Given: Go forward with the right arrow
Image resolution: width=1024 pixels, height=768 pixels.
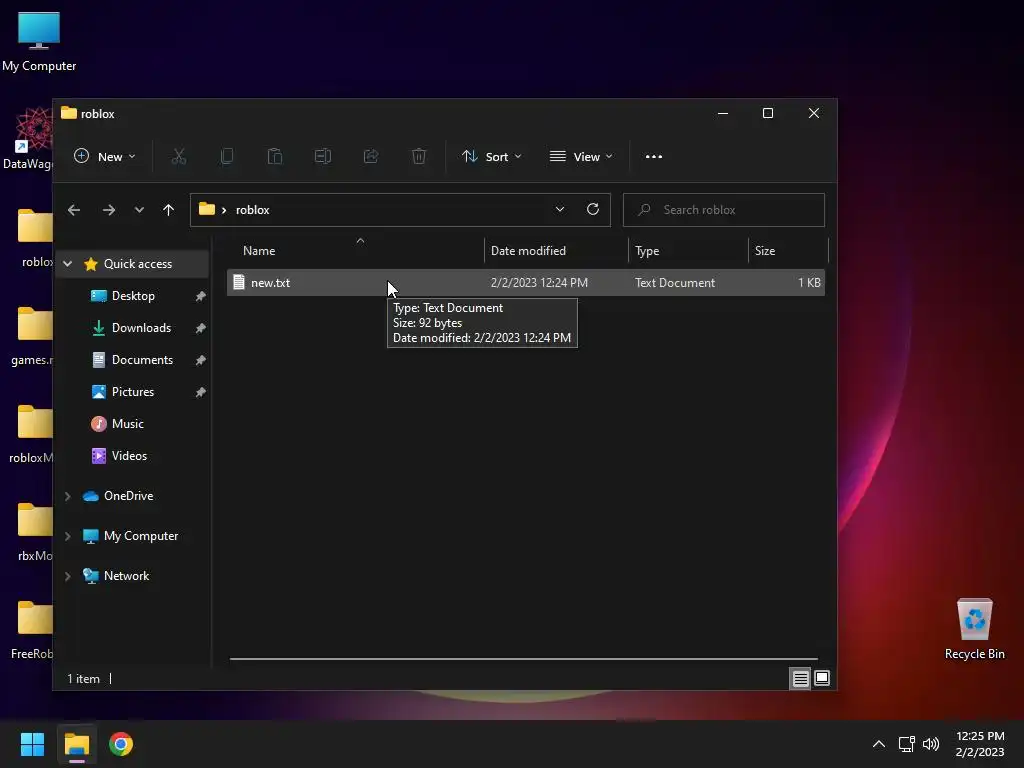Looking at the screenshot, I should [x=109, y=210].
